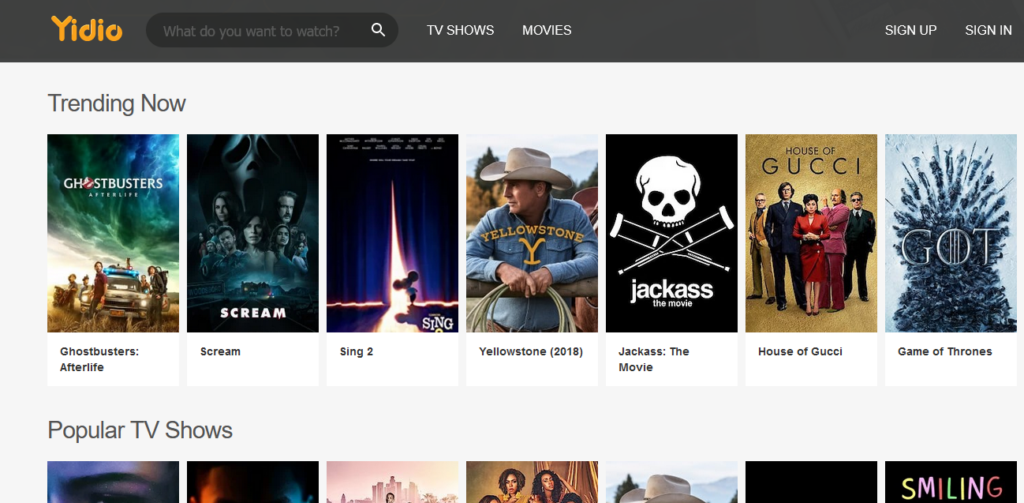Screen dimensions: 1024x503
Task: Open the Jackass skull poster
Action: coord(671,233)
